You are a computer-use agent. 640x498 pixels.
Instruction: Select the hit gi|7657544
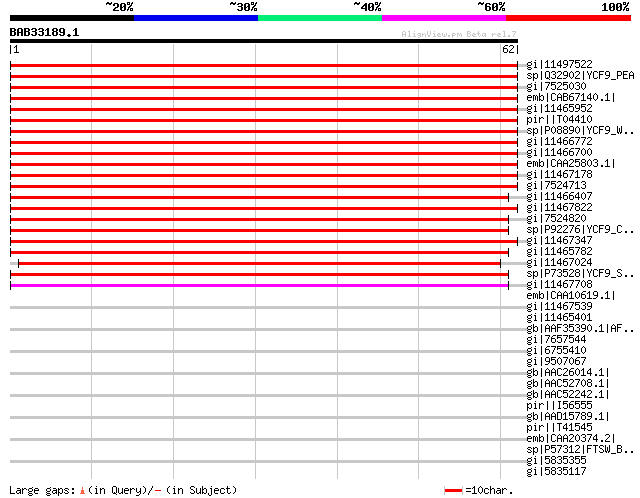[x=556, y=340]
